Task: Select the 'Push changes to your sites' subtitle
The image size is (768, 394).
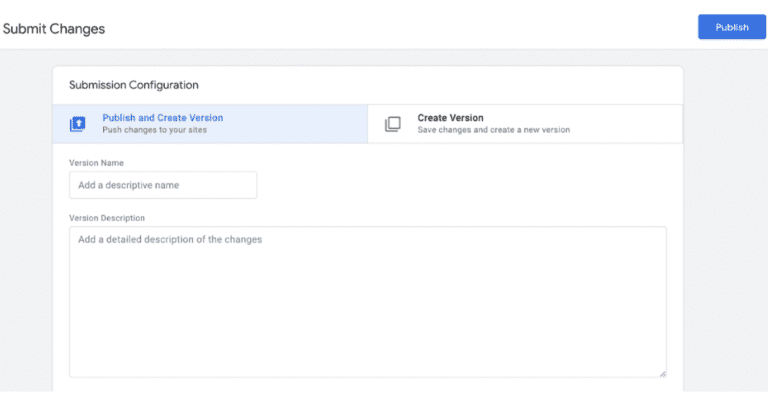Action: point(154,130)
